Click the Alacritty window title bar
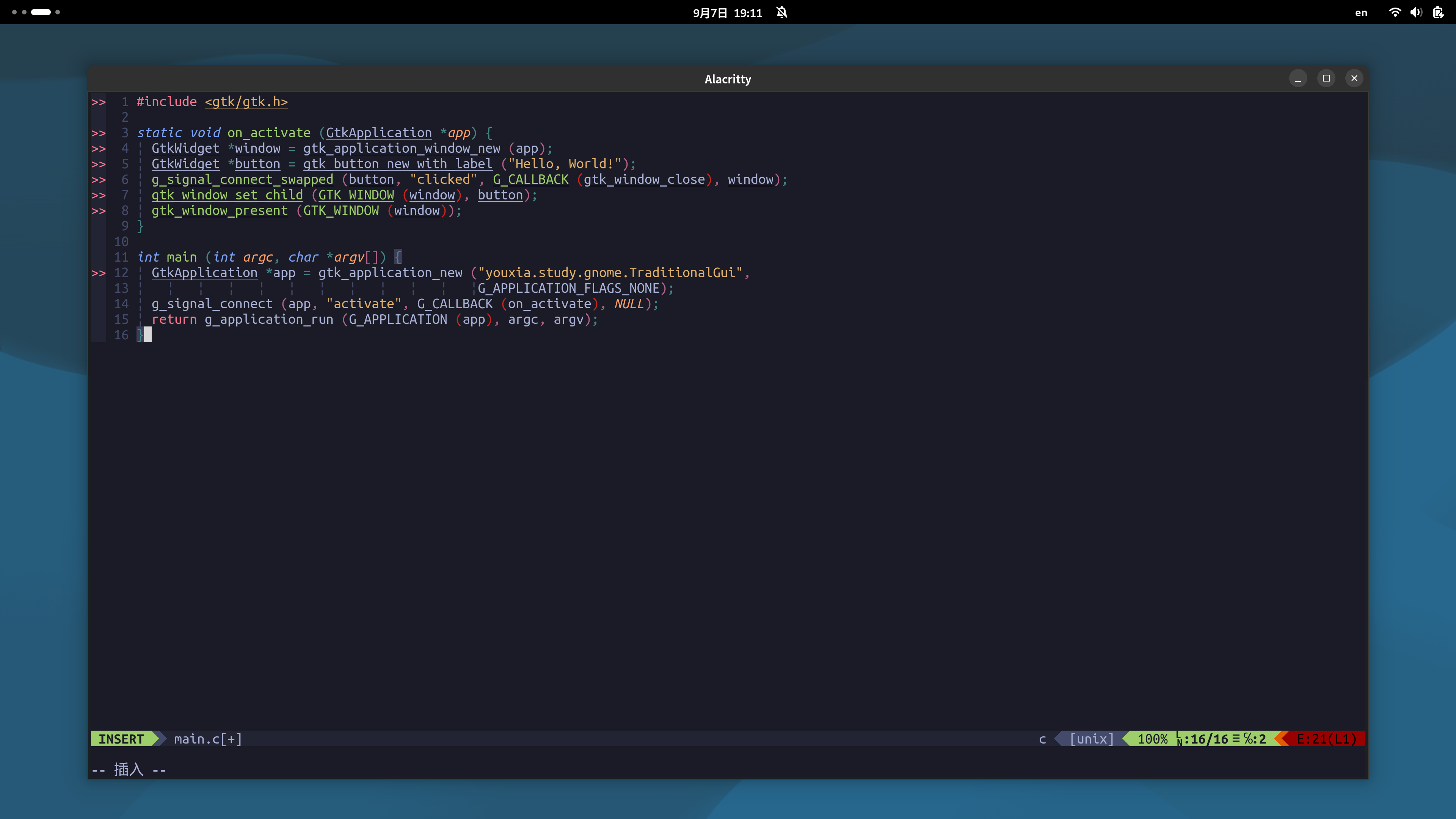The height and width of the screenshot is (819, 1456). [728, 79]
